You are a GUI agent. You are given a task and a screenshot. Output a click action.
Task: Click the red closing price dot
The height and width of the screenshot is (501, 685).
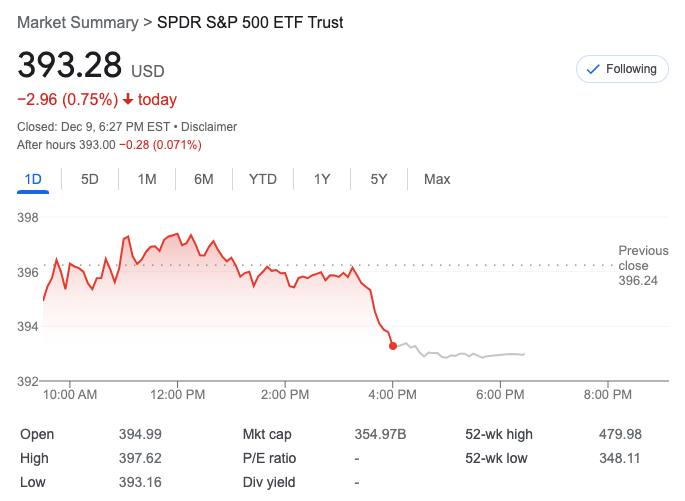click(x=393, y=346)
